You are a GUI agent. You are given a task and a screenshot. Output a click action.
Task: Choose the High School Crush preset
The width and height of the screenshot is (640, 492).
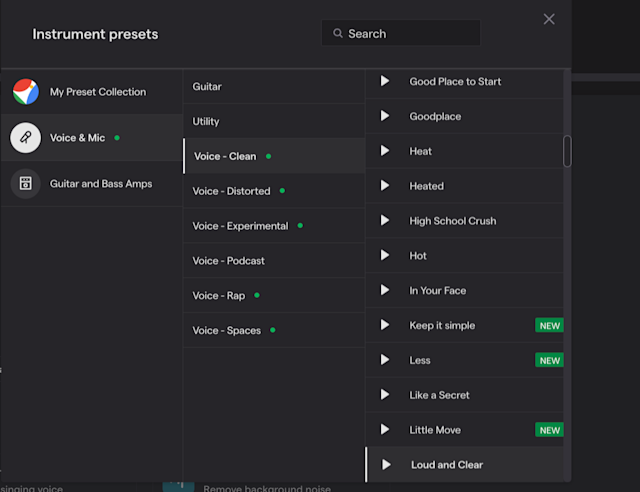453,221
